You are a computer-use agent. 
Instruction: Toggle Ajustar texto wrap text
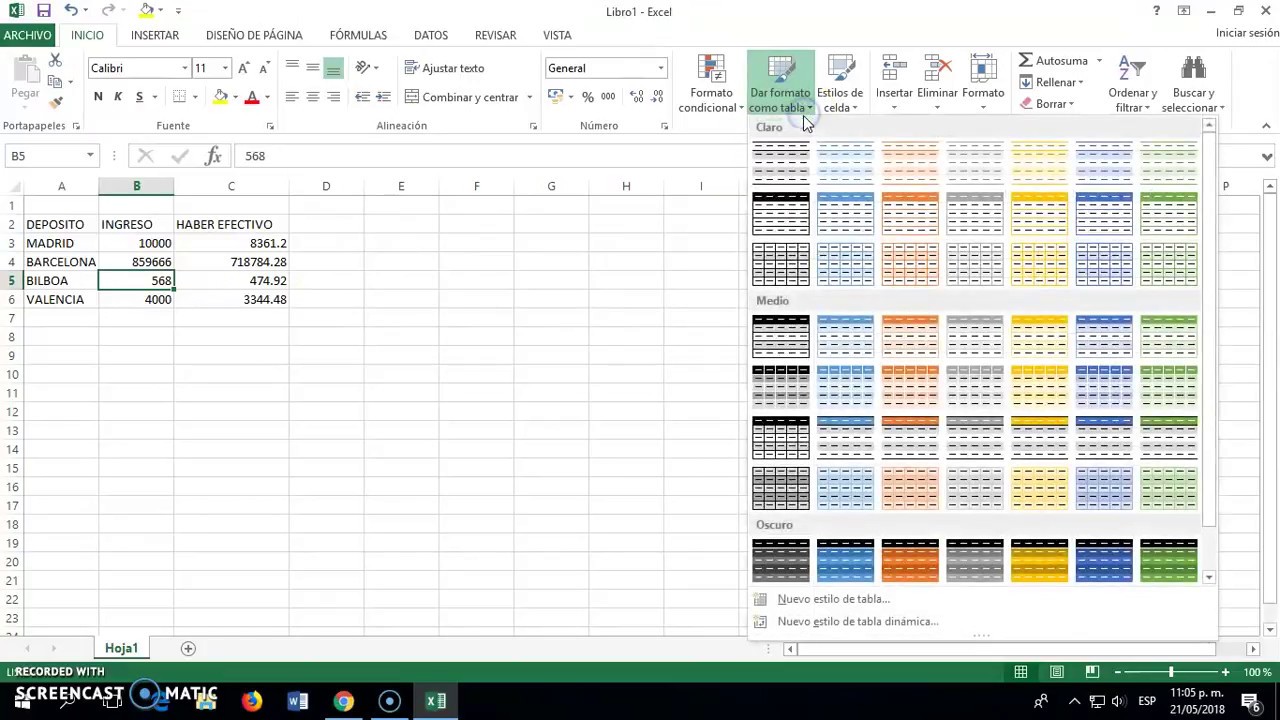pyautogui.click(x=445, y=68)
